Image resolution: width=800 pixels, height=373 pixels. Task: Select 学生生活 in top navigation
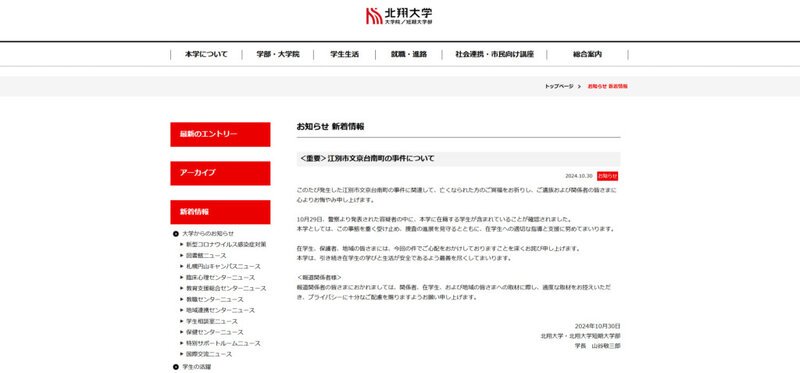(x=344, y=55)
